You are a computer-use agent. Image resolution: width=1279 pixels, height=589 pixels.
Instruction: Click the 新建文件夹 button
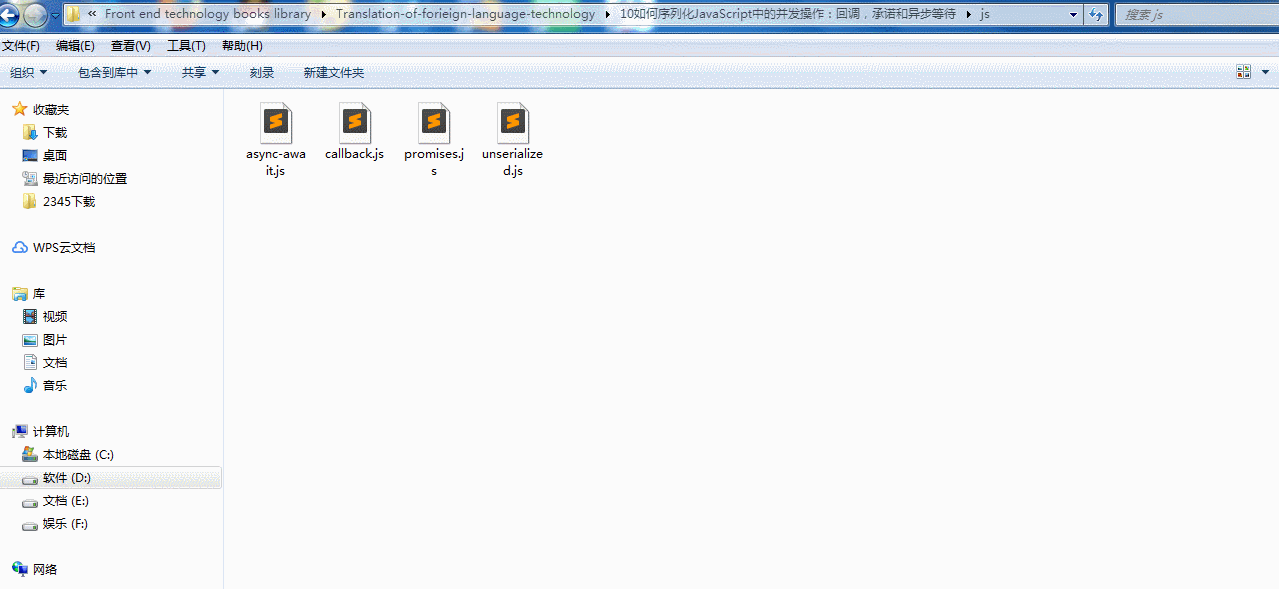334,72
